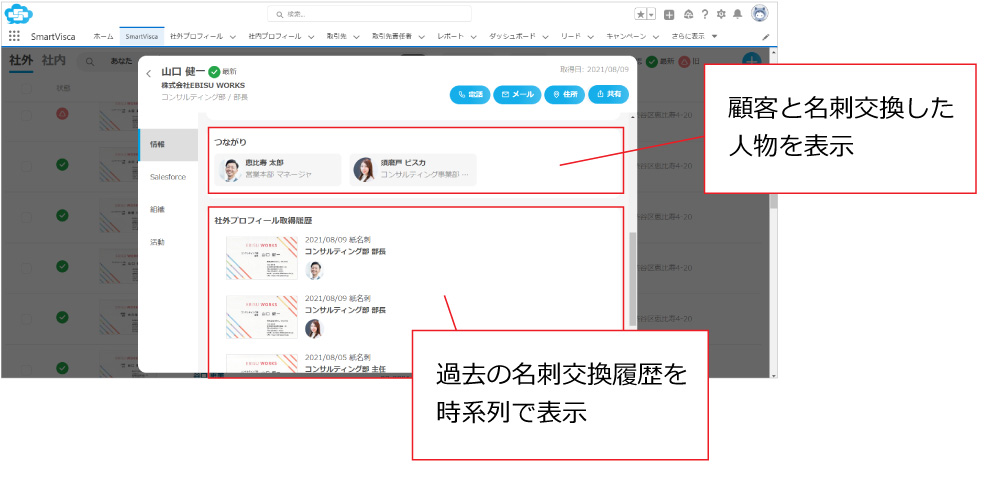Image resolution: width=1000 pixels, height=484 pixels.
Task: Open 恵比寿 太郎 connection card
Action: click(277, 170)
